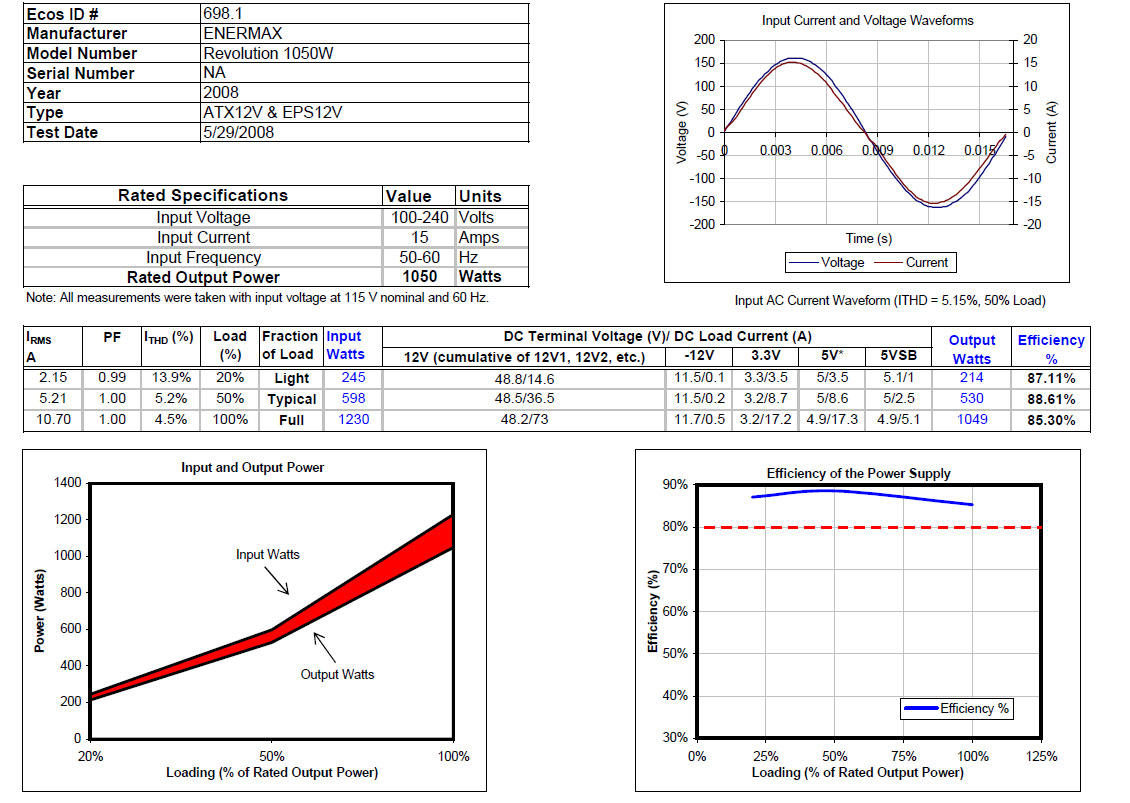Select the Light load output watts 214
This screenshot has height=803, width=1130.
(971, 378)
